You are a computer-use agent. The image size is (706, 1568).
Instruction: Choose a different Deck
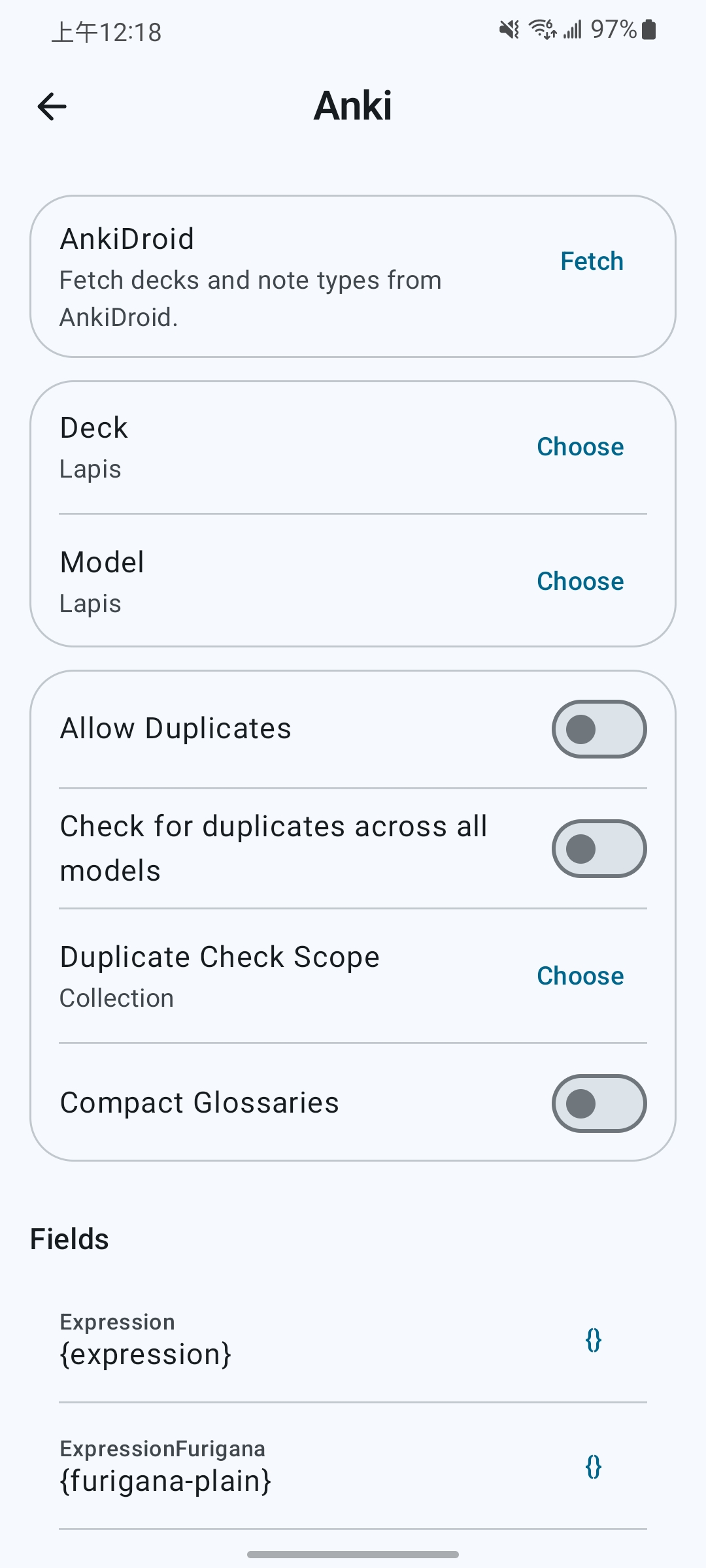pos(580,447)
